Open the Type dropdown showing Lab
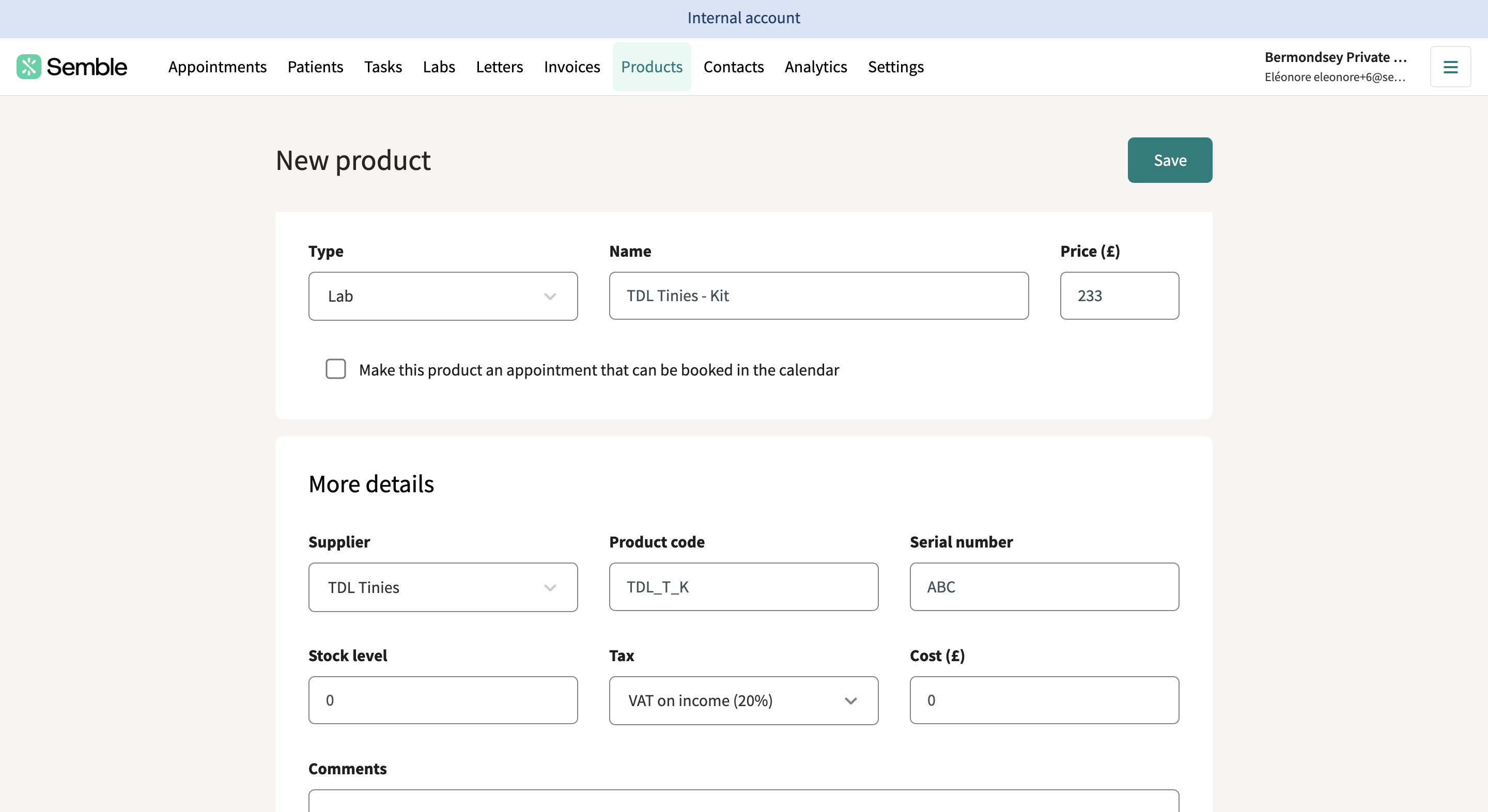Screen dimensions: 1488x812 click(x=443, y=295)
